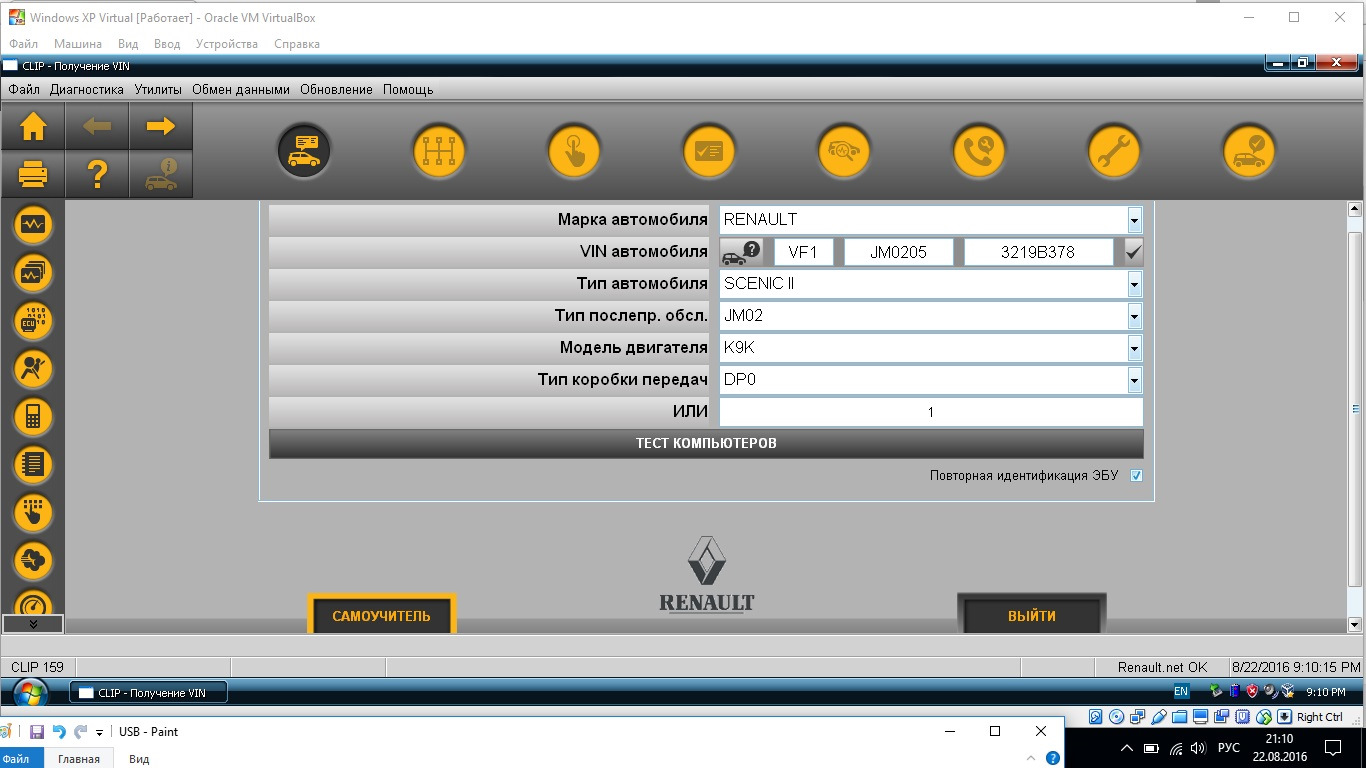
Task: Click Paint save icon in title bar
Action: point(37,732)
